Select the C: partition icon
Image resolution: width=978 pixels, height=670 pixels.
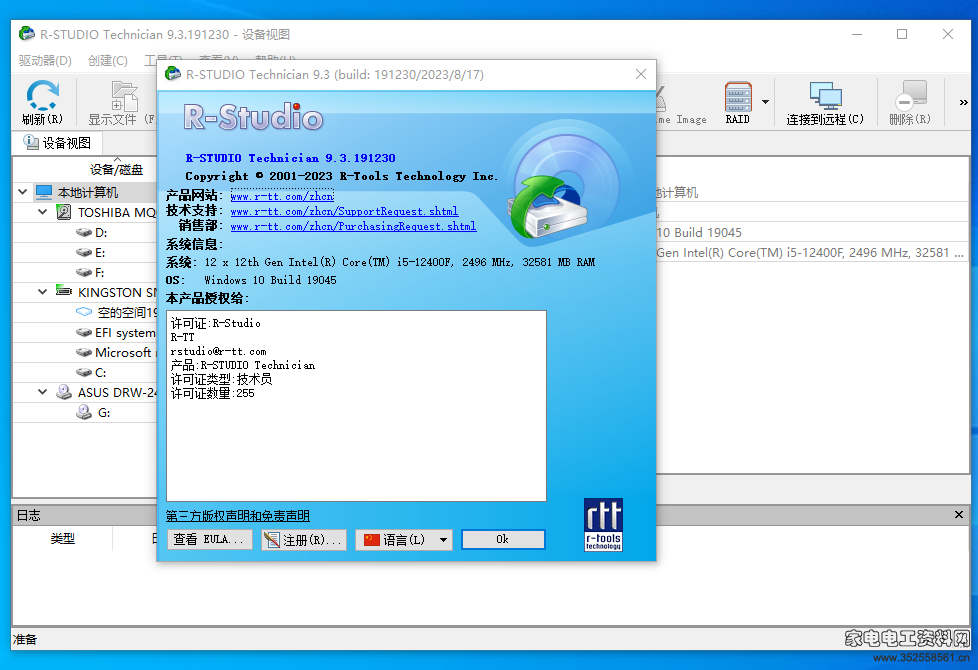pyautogui.click(x=84, y=372)
